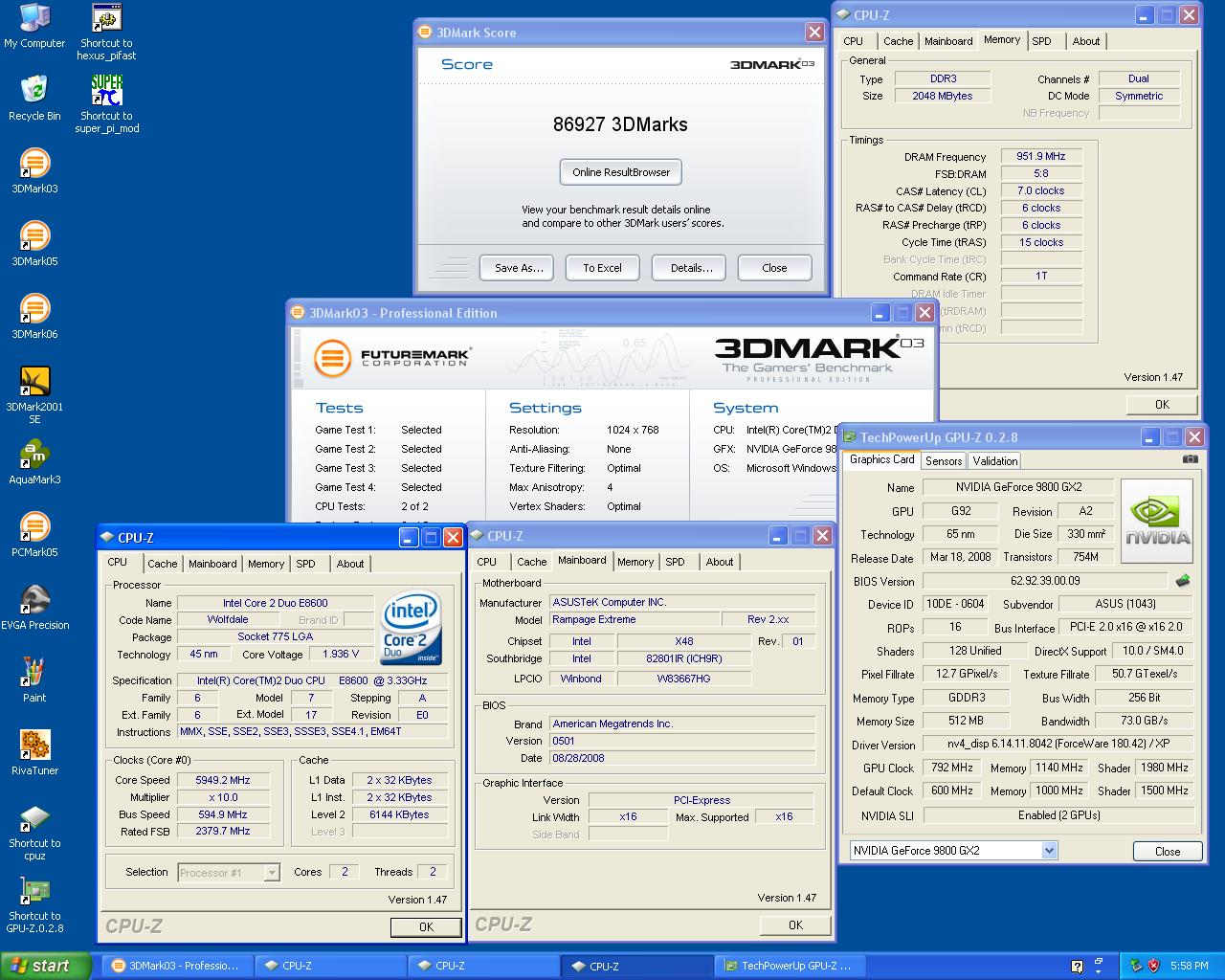Switch to the Mainboard tab in CPU-Z Memory window

948,41
